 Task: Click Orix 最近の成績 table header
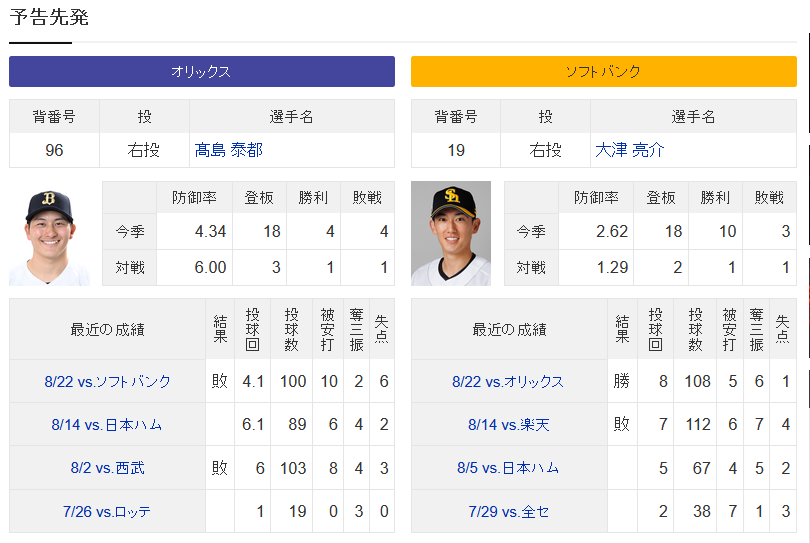[x=107, y=329]
